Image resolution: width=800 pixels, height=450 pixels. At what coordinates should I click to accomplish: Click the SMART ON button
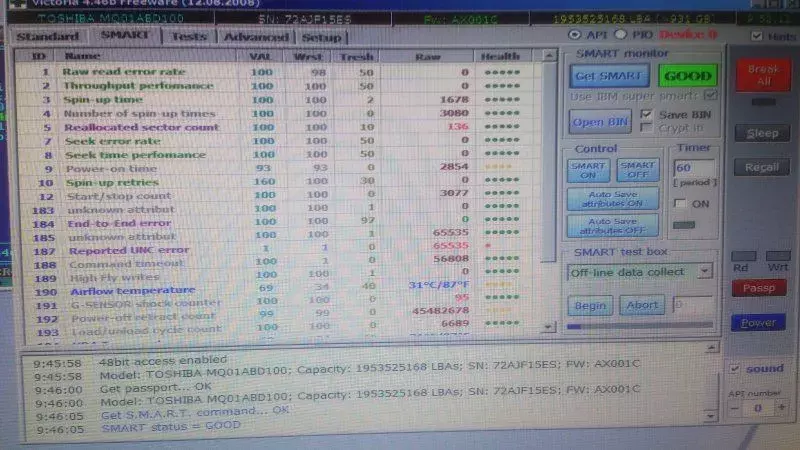(588, 170)
